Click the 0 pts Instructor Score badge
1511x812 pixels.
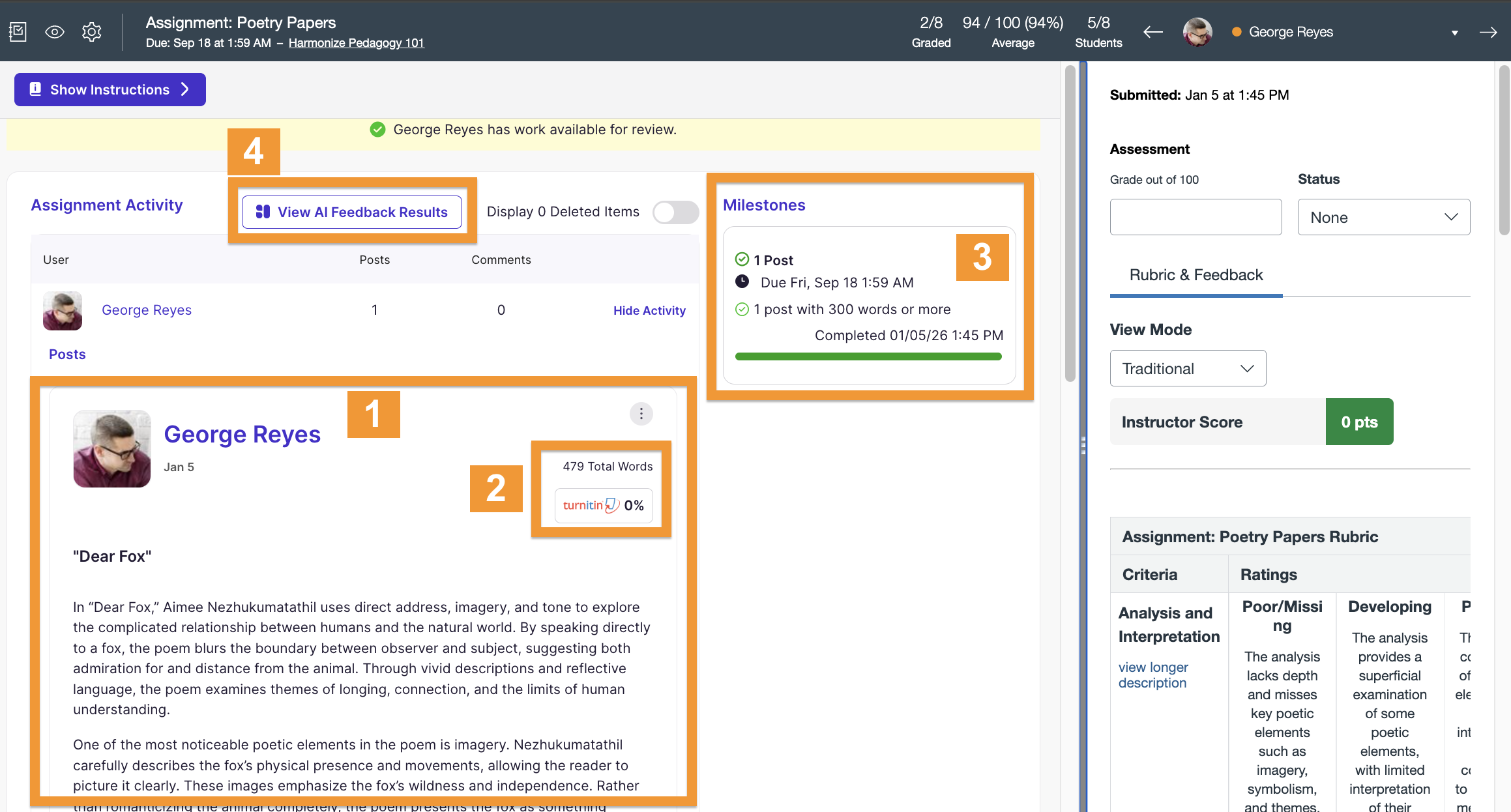[x=1359, y=422]
